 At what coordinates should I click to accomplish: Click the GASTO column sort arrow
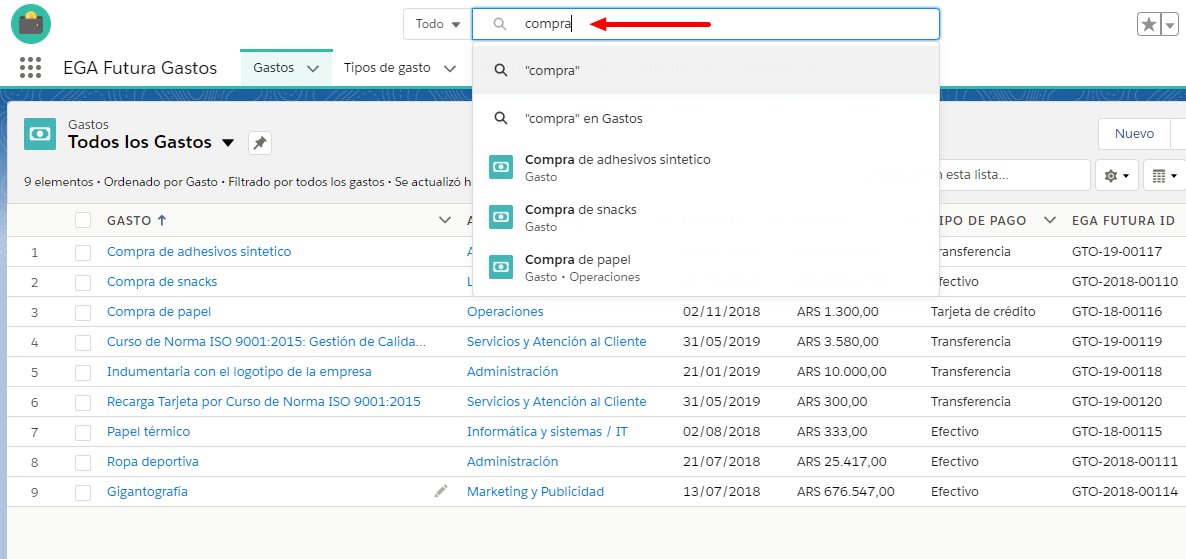pos(161,220)
